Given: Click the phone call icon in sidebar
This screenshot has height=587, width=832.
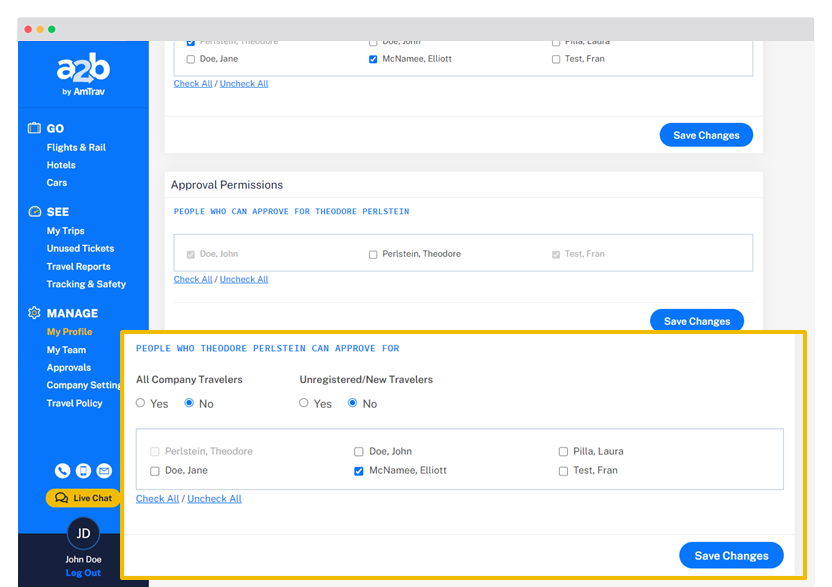Looking at the screenshot, I should [x=63, y=471].
